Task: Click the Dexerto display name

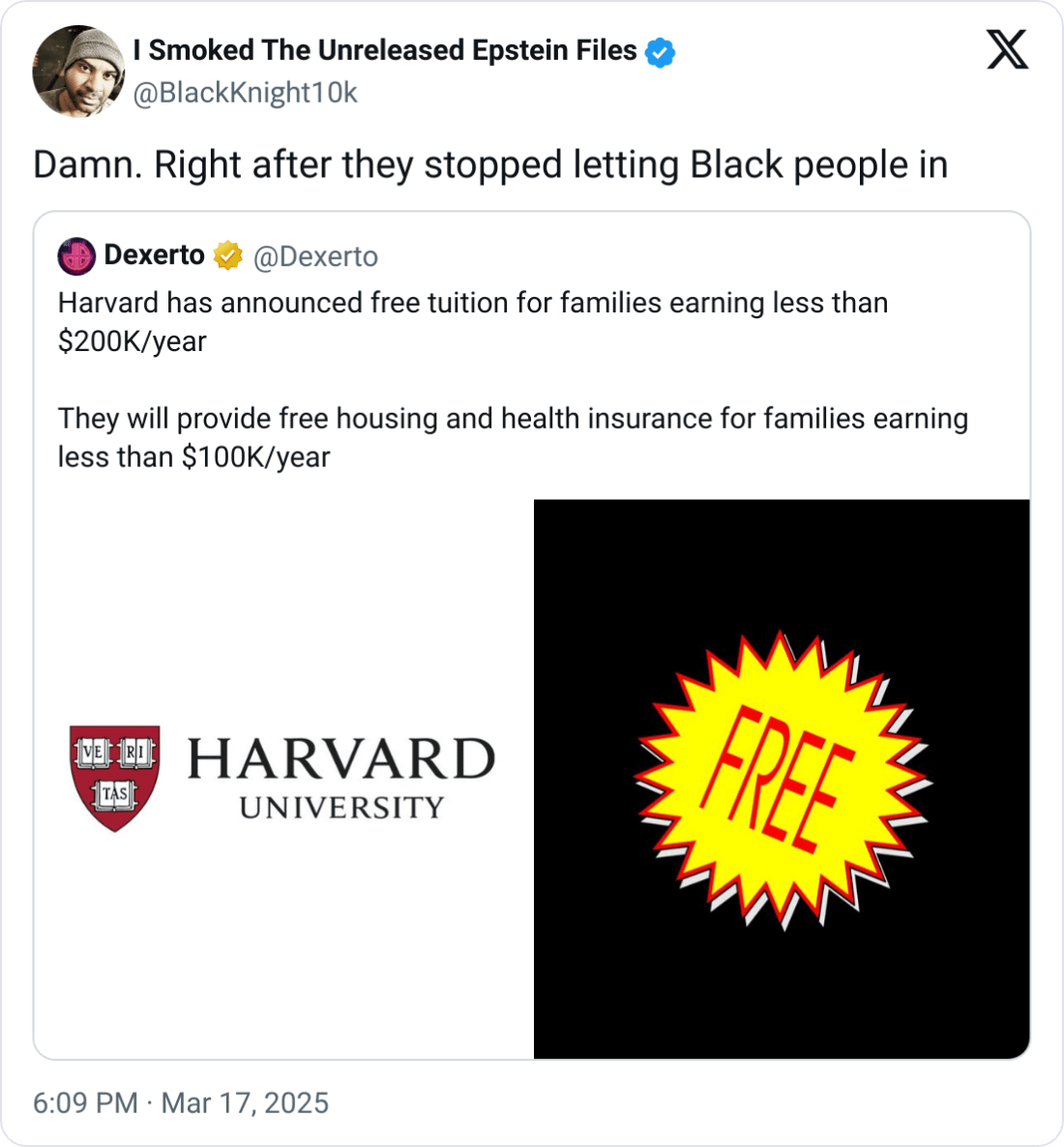Action: pos(154,255)
